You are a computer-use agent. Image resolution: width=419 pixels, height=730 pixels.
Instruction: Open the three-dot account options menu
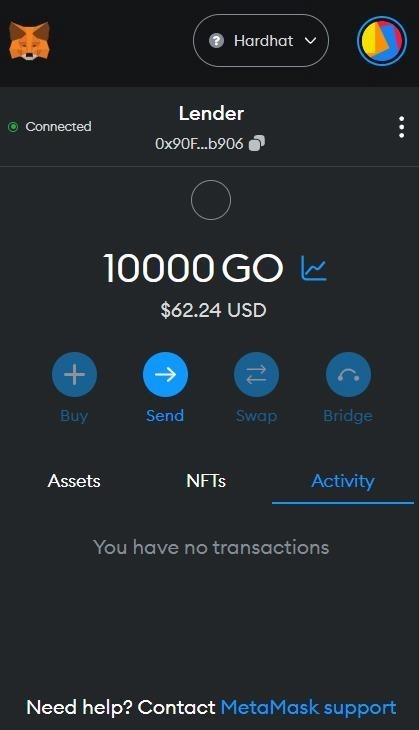(401, 127)
